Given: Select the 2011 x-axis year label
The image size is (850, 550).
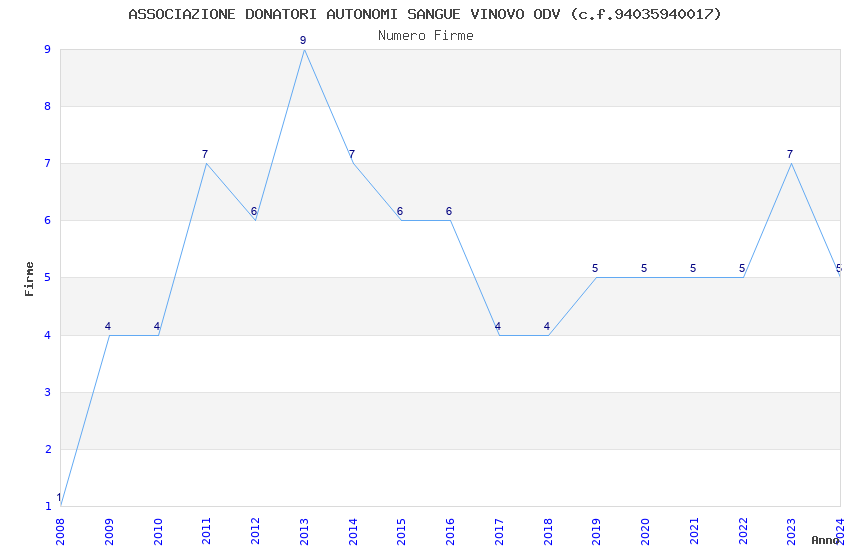Looking at the screenshot, I should [207, 531].
